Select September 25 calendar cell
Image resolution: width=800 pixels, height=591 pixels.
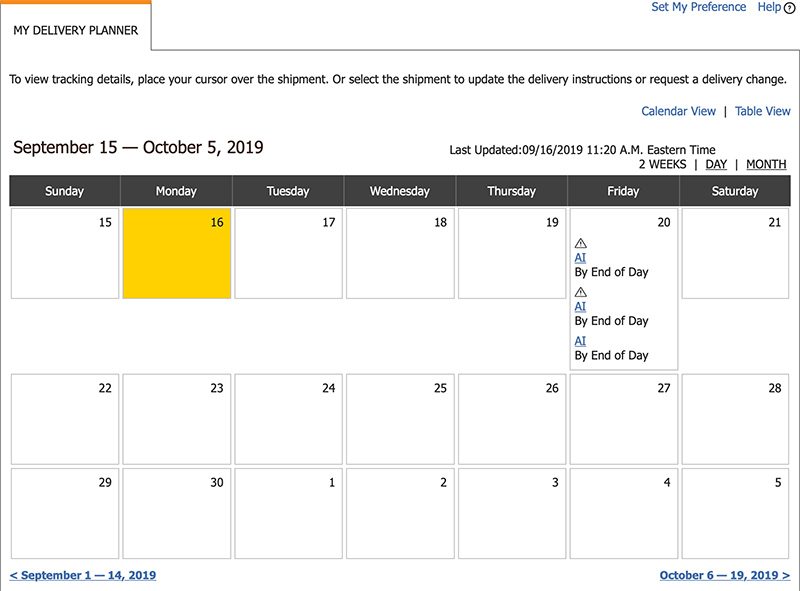(400, 419)
